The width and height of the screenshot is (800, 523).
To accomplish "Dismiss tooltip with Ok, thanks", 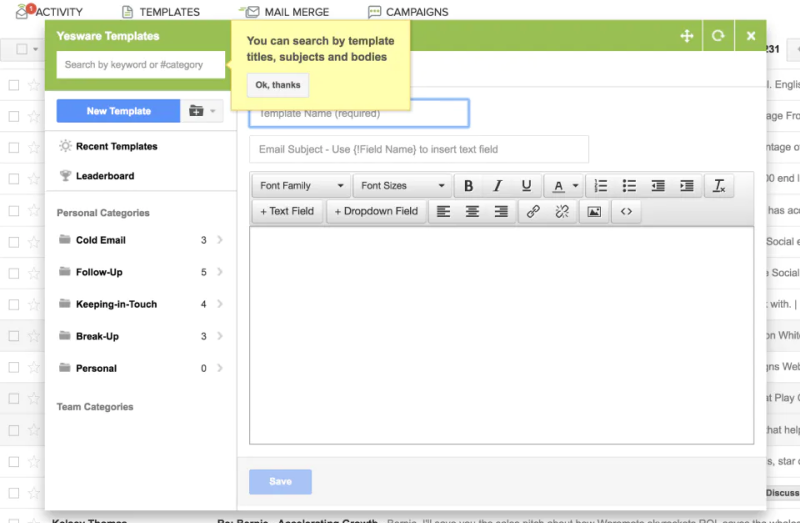I will (278, 85).
